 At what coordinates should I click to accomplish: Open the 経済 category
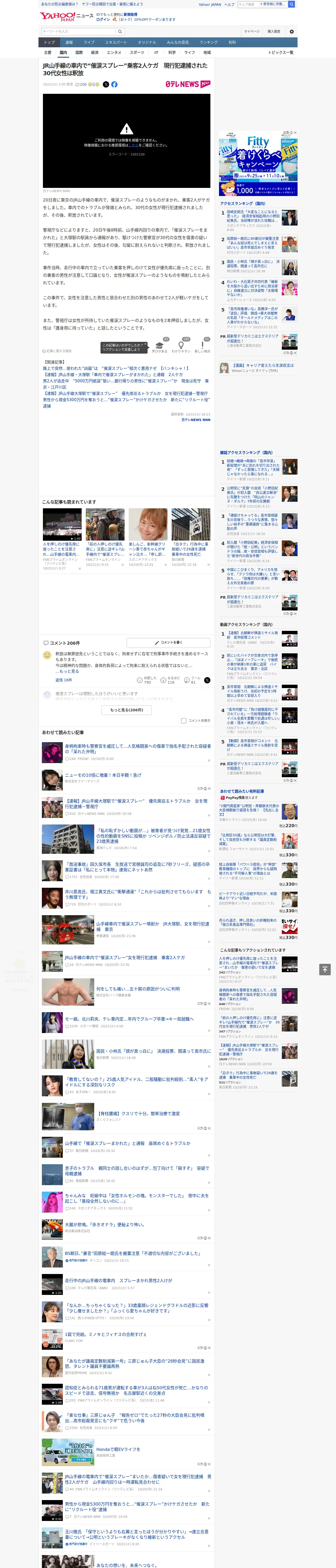[x=94, y=52]
